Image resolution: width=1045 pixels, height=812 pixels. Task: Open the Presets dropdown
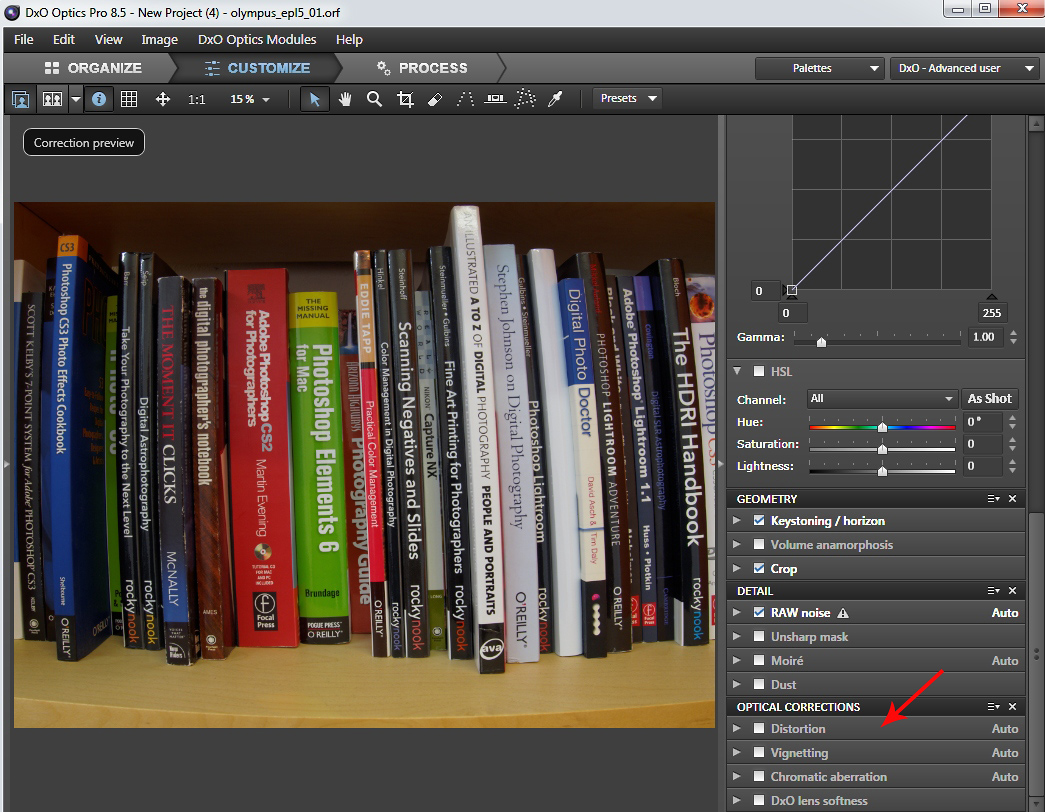pyautogui.click(x=627, y=98)
